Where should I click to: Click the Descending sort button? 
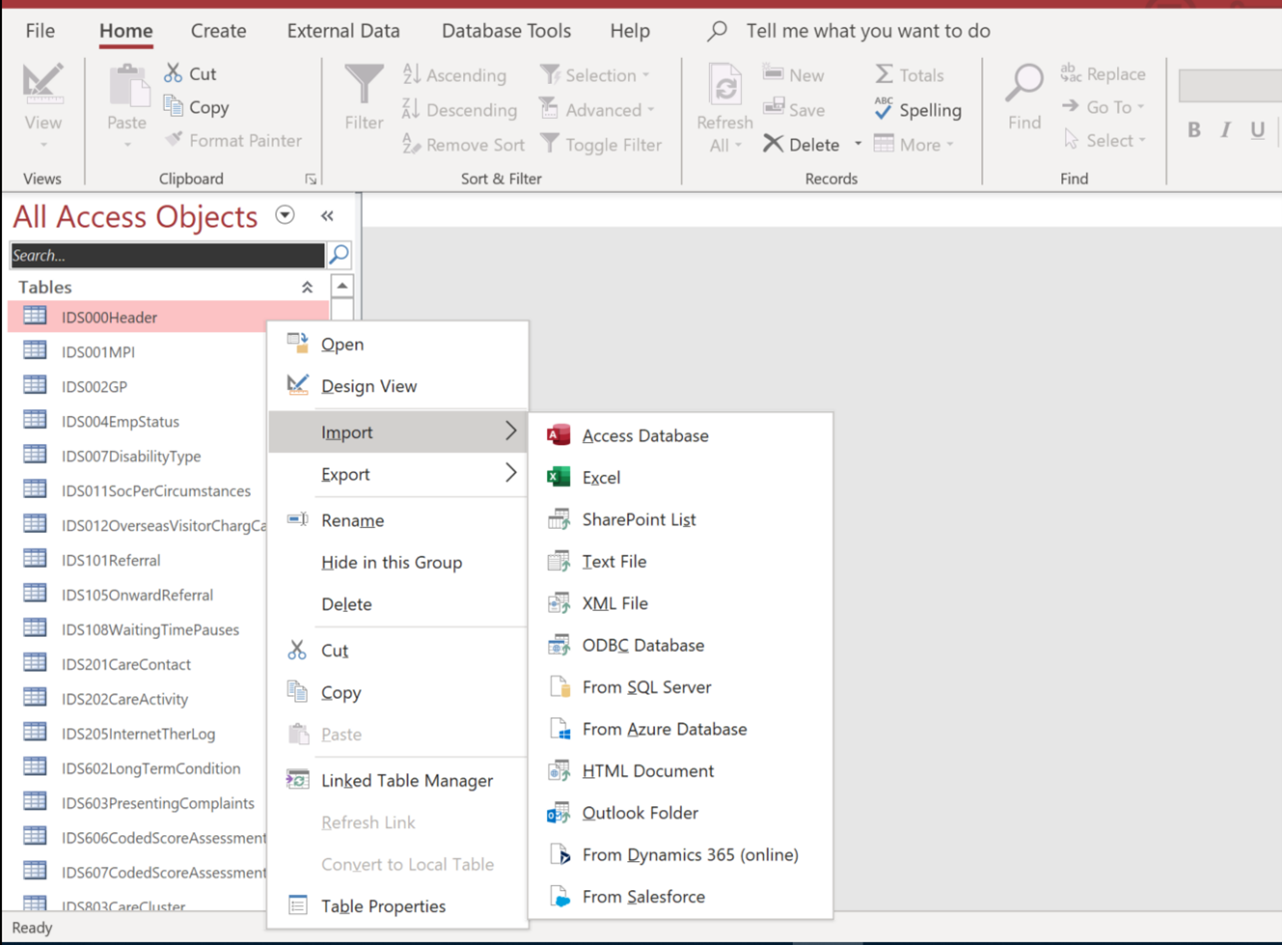[460, 110]
